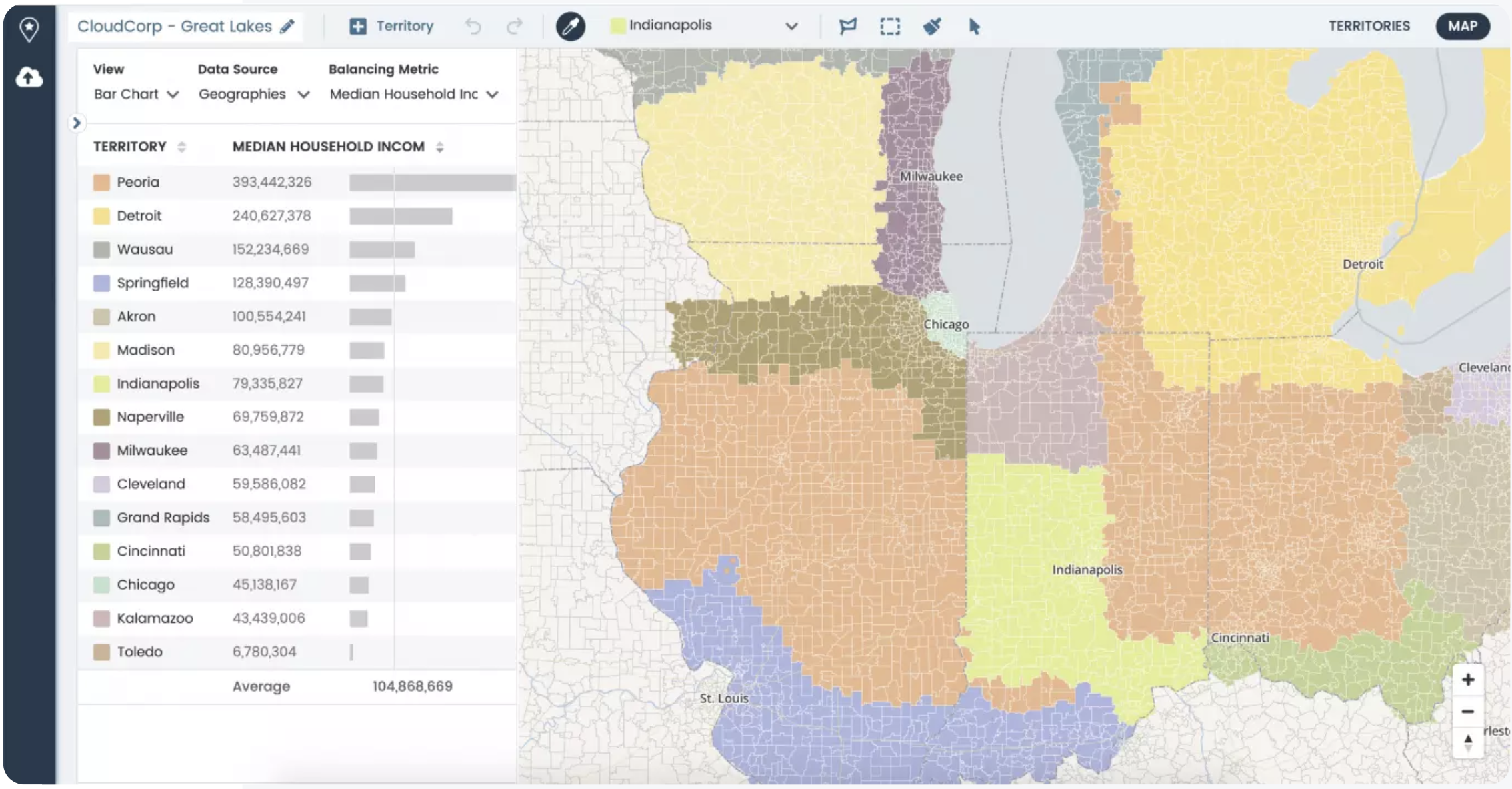Viewport: 1512px width, 789px height.
Task: Select the paint brush tool
Action: [x=932, y=27]
